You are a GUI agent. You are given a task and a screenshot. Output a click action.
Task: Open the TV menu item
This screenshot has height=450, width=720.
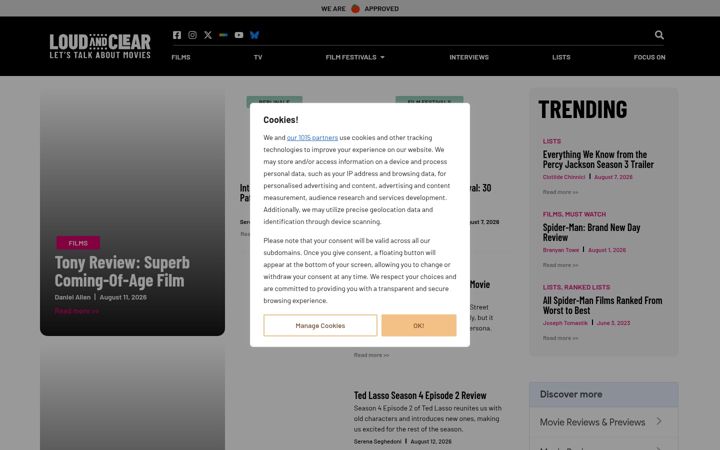[258, 57]
